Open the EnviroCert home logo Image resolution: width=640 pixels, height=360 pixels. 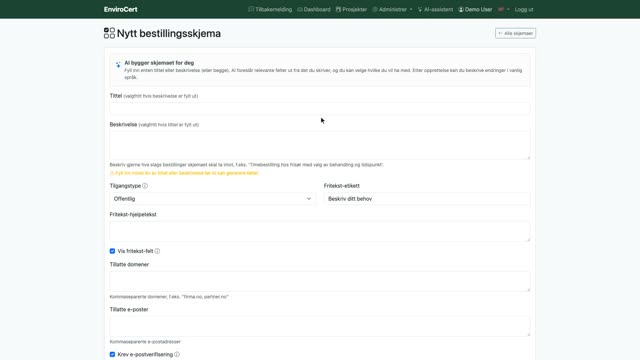tap(120, 9)
